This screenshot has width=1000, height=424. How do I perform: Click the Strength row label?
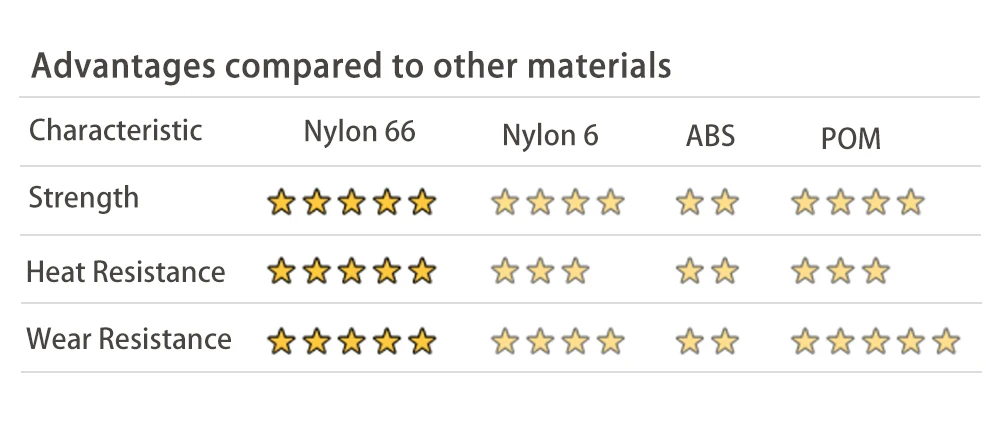[x=84, y=198]
